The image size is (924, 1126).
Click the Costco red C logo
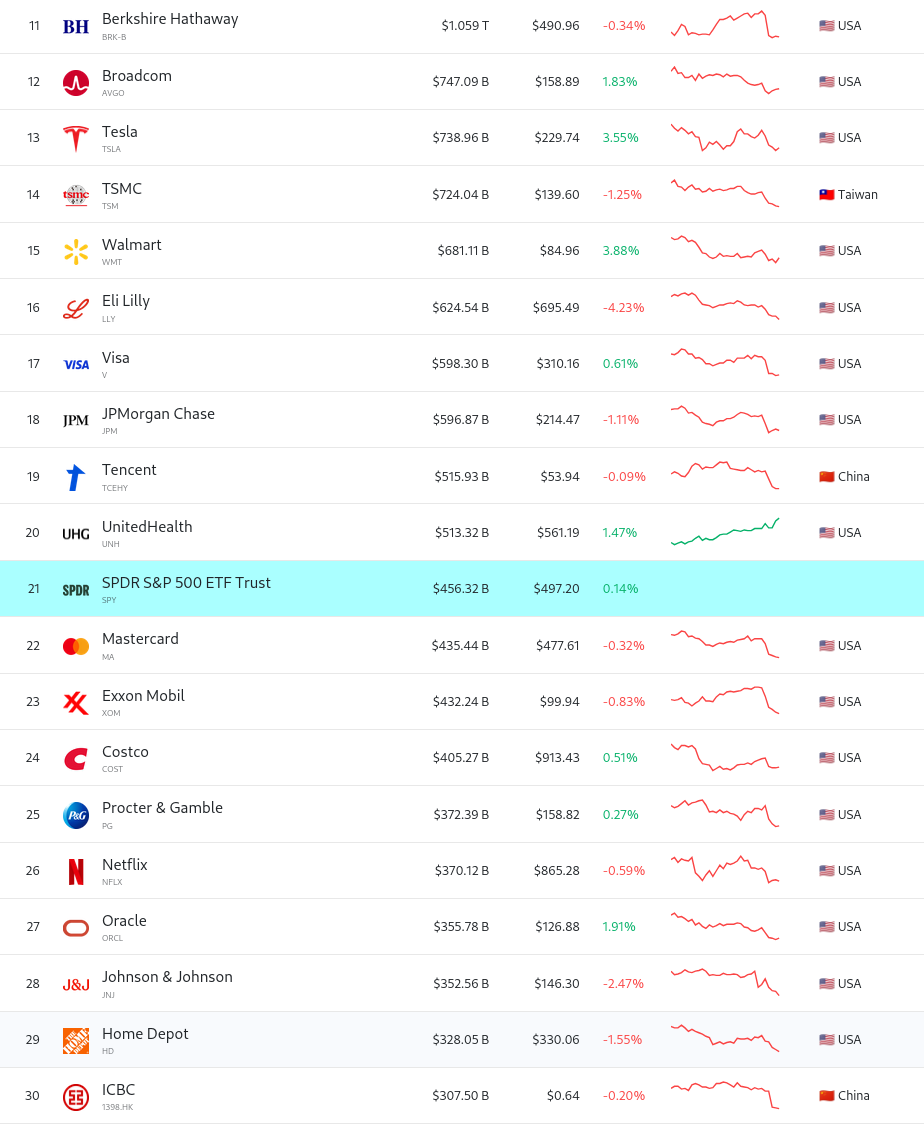(x=76, y=759)
